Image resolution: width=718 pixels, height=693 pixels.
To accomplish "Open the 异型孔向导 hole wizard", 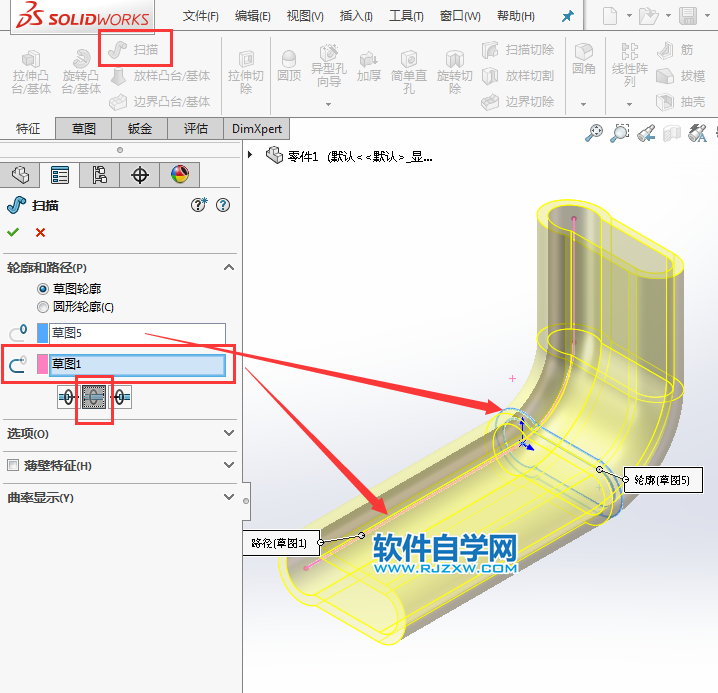I will (329, 66).
